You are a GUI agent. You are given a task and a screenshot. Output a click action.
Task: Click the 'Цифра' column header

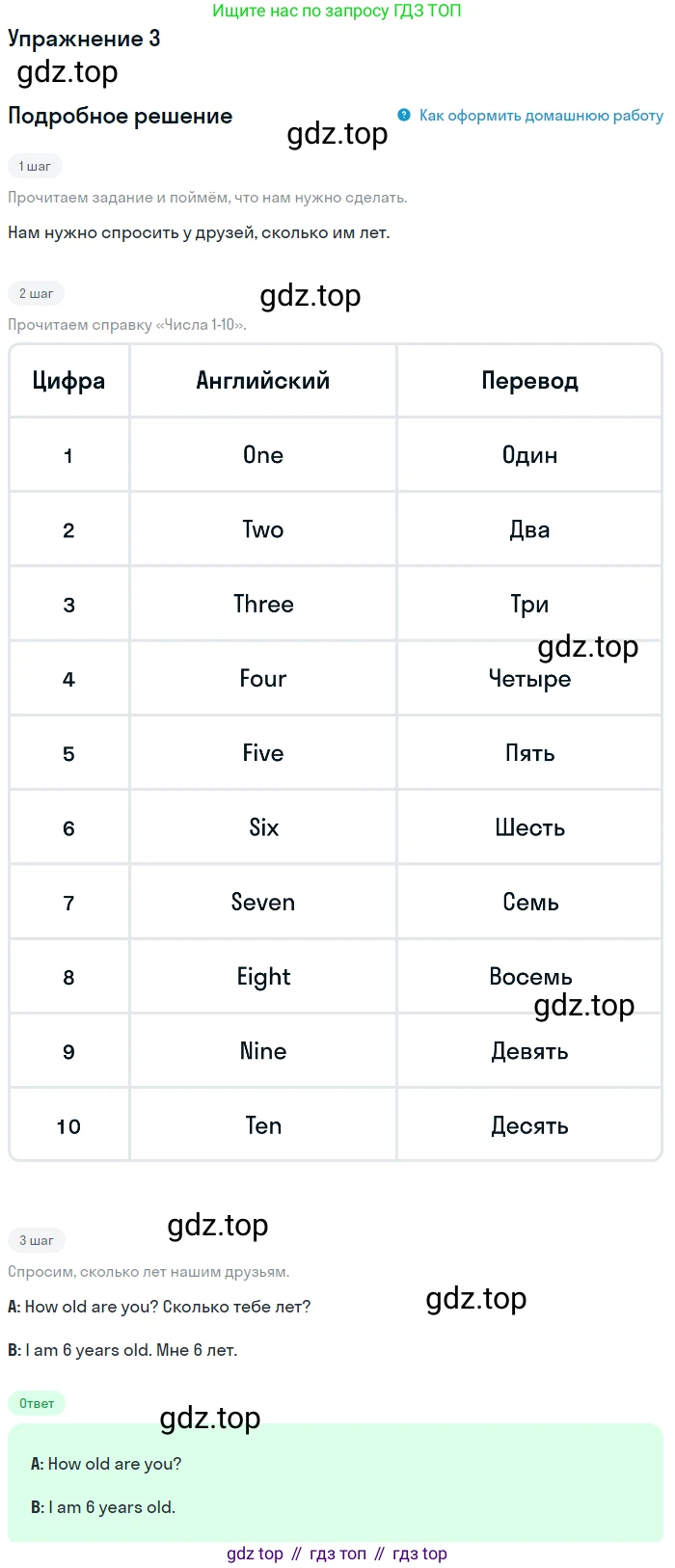(x=69, y=381)
